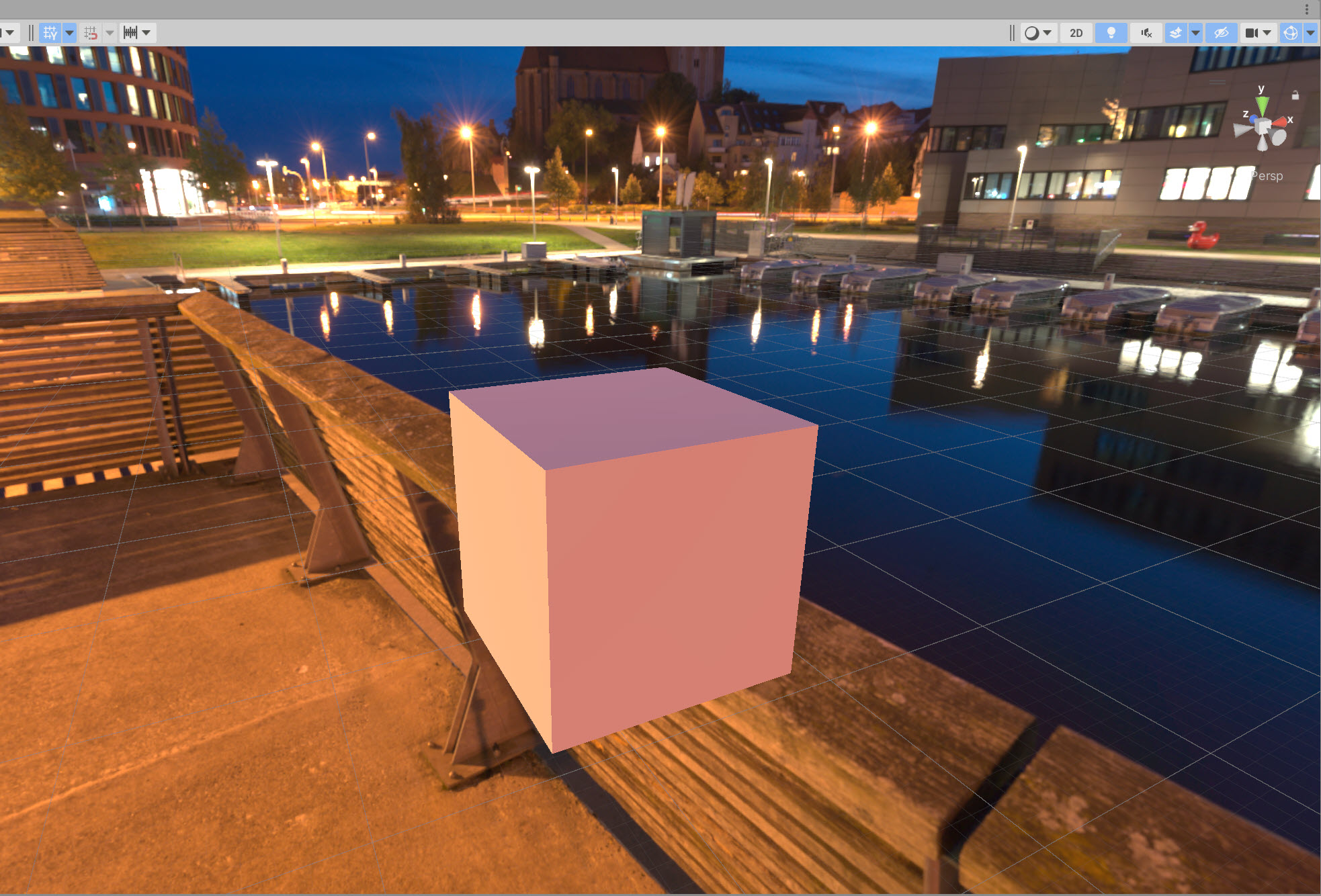Click the red X axis cone
The height and width of the screenshot is (896, 1321).
click(1281, 122)
